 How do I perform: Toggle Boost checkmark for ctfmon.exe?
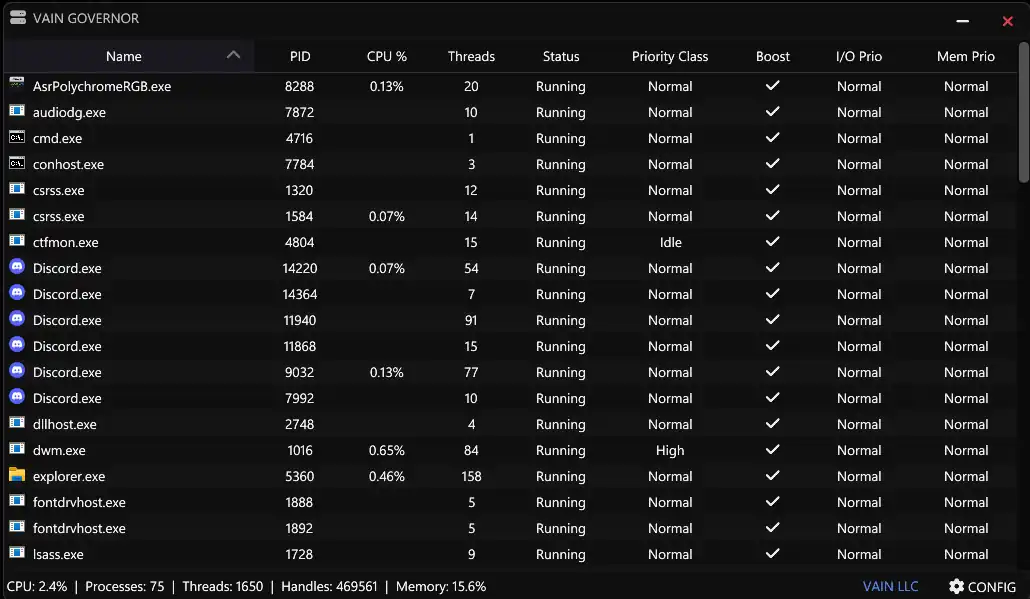click(772, 242)
